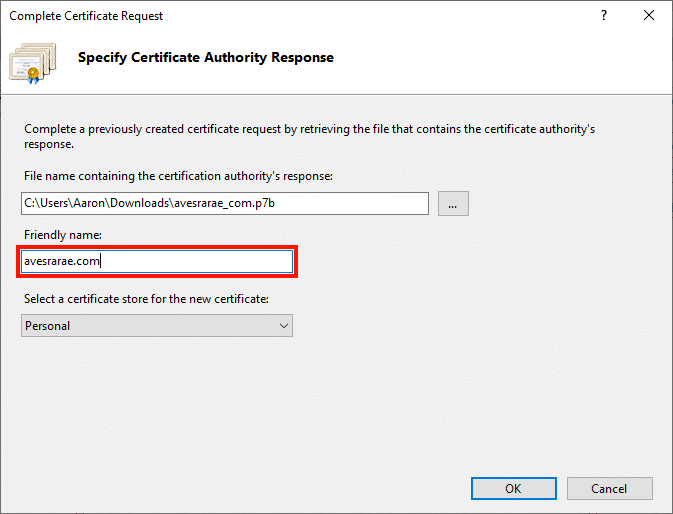Select the Personal value in the store list

48,325
